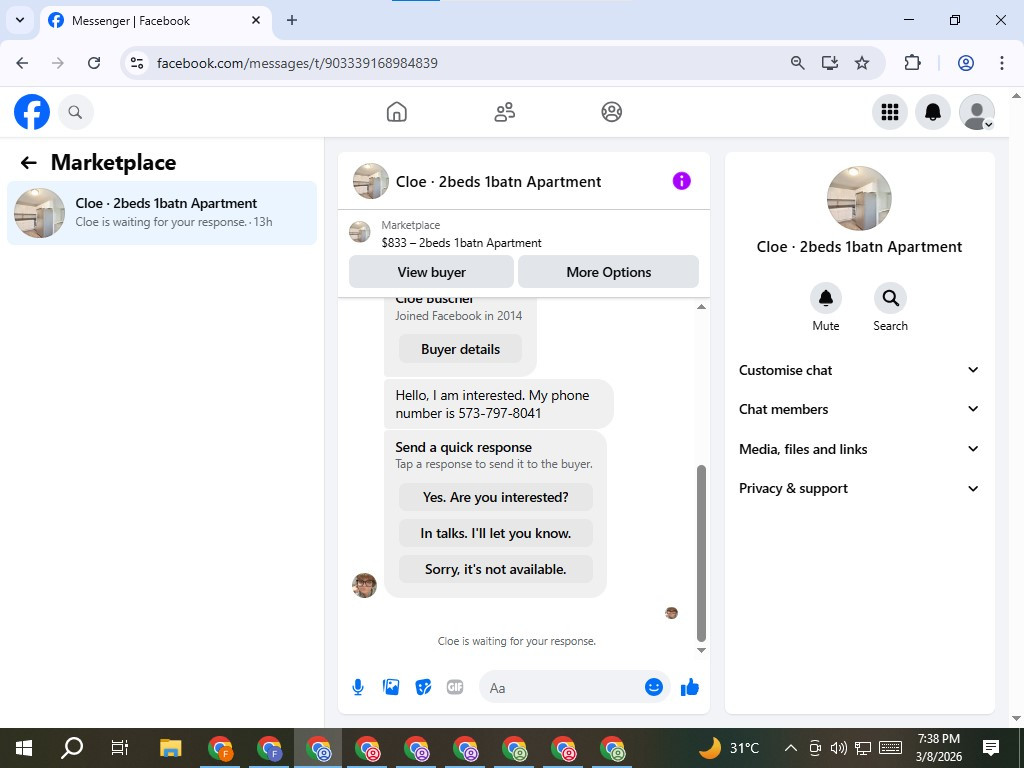
Task: Open File Explorer from taskbar
Action: click(170, 748)
